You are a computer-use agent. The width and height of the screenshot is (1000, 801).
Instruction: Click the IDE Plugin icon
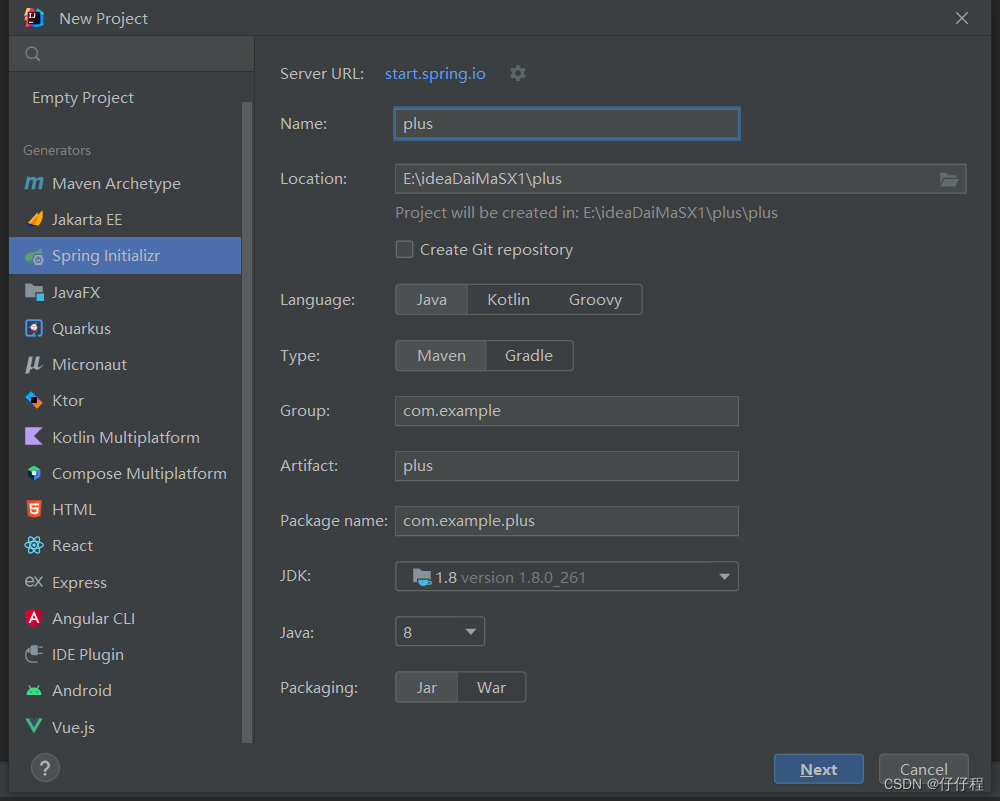(x=34, y=654)
